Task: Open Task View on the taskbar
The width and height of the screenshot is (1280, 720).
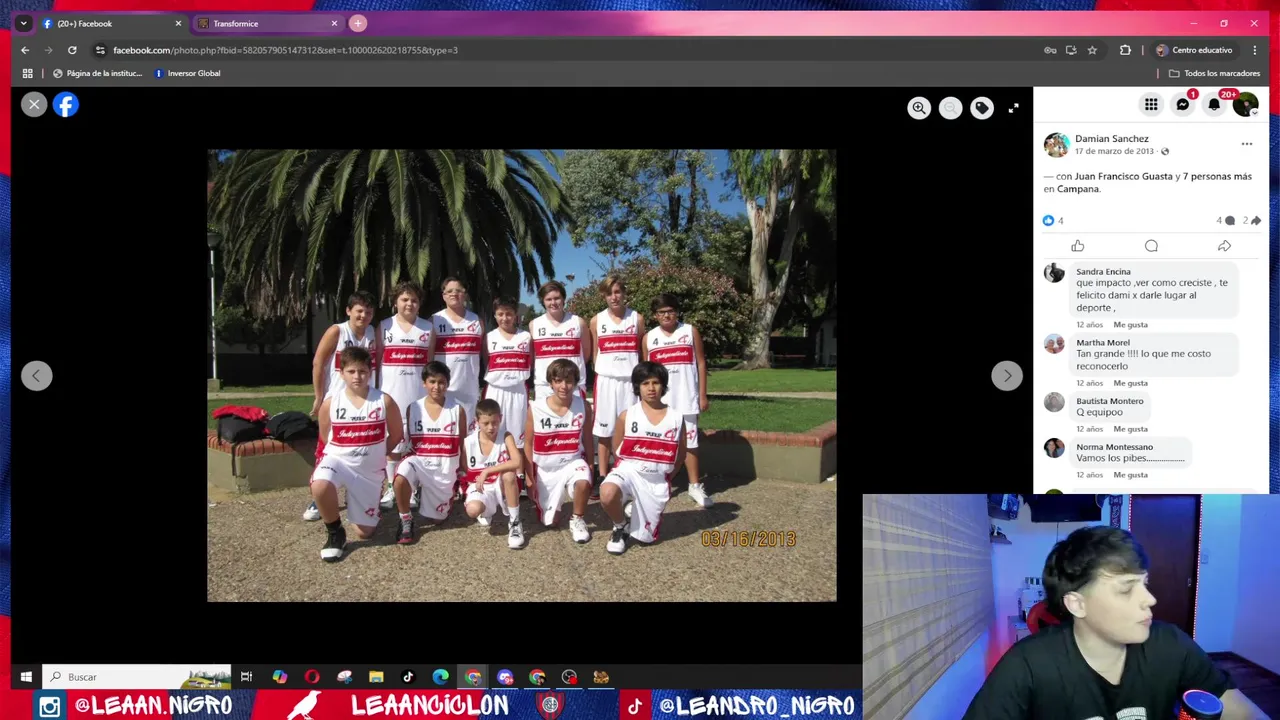Action: click(246, 677)
